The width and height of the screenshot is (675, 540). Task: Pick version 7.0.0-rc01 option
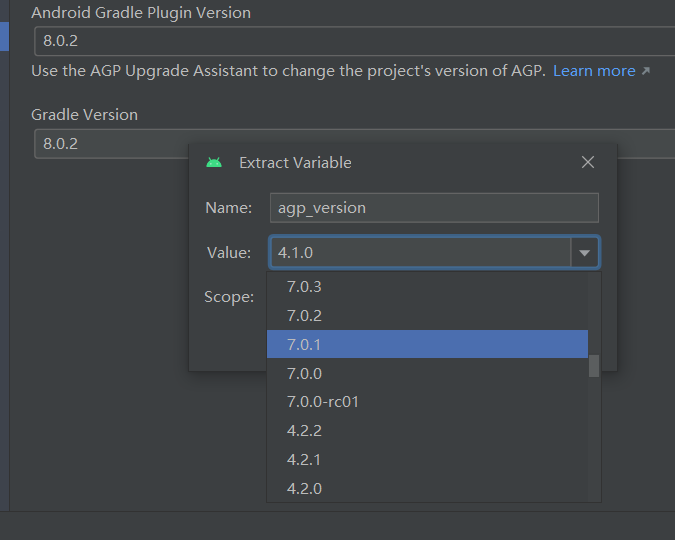(x=322, y=402)
